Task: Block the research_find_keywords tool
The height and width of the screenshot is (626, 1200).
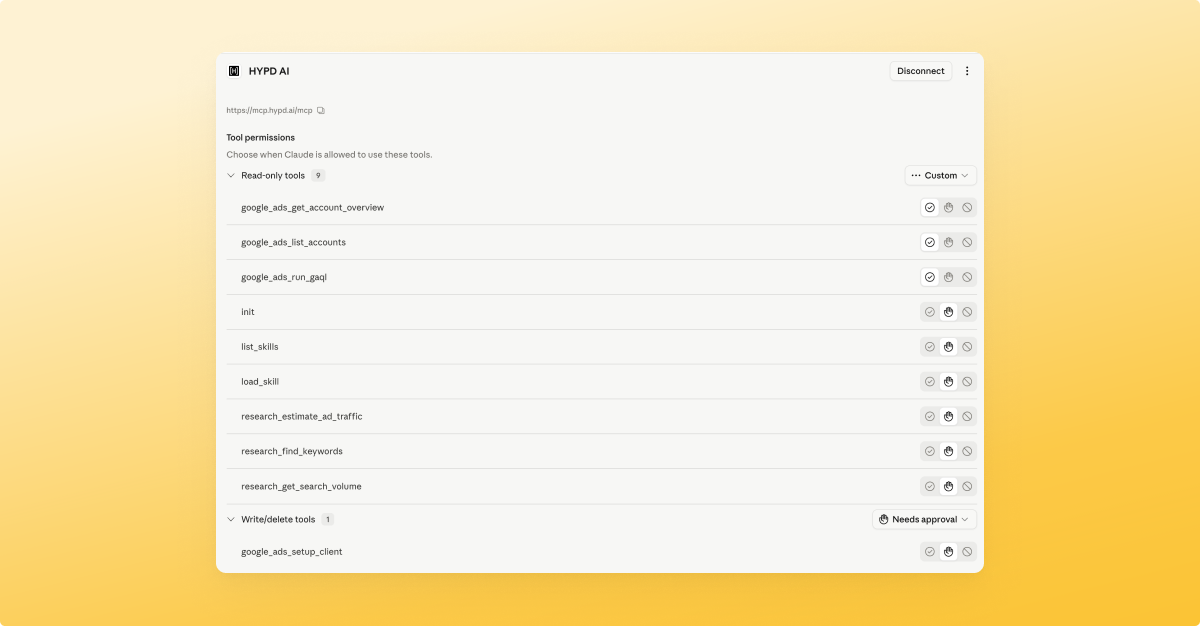Action: click(x=967, y=451)
